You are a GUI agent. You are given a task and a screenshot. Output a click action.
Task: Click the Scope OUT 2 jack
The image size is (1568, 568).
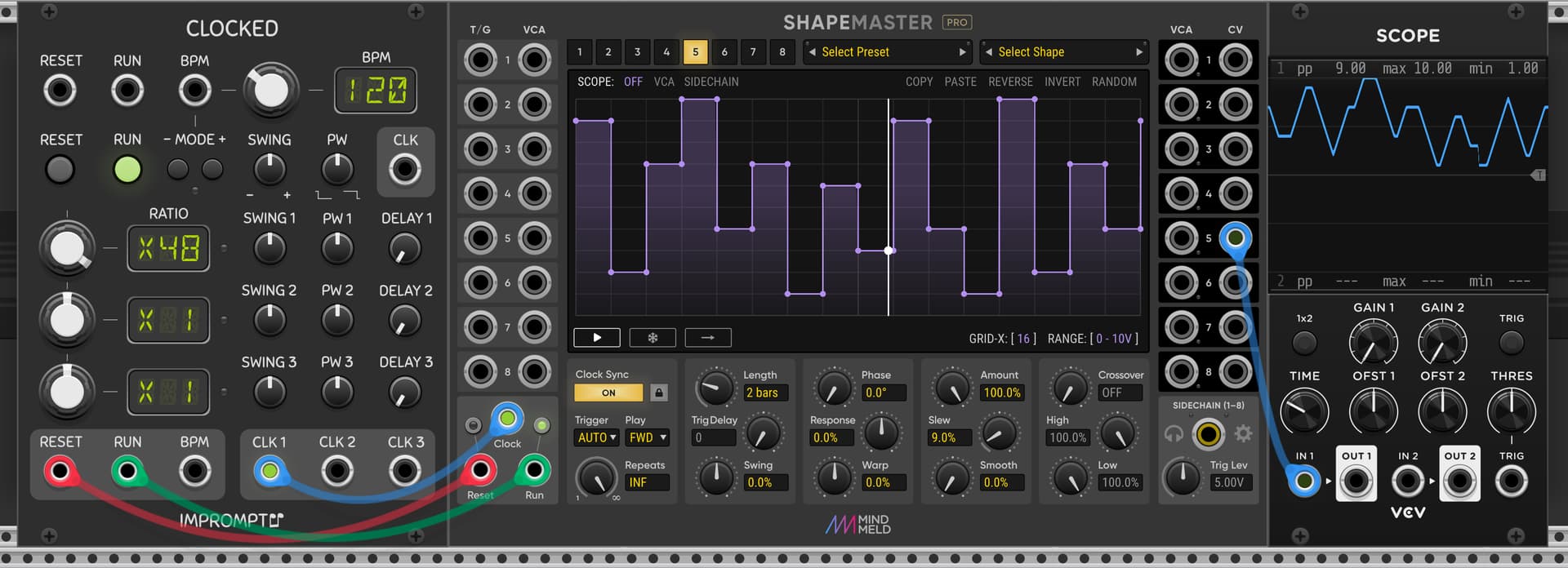pyautogui.click(x=1459, y=481)
